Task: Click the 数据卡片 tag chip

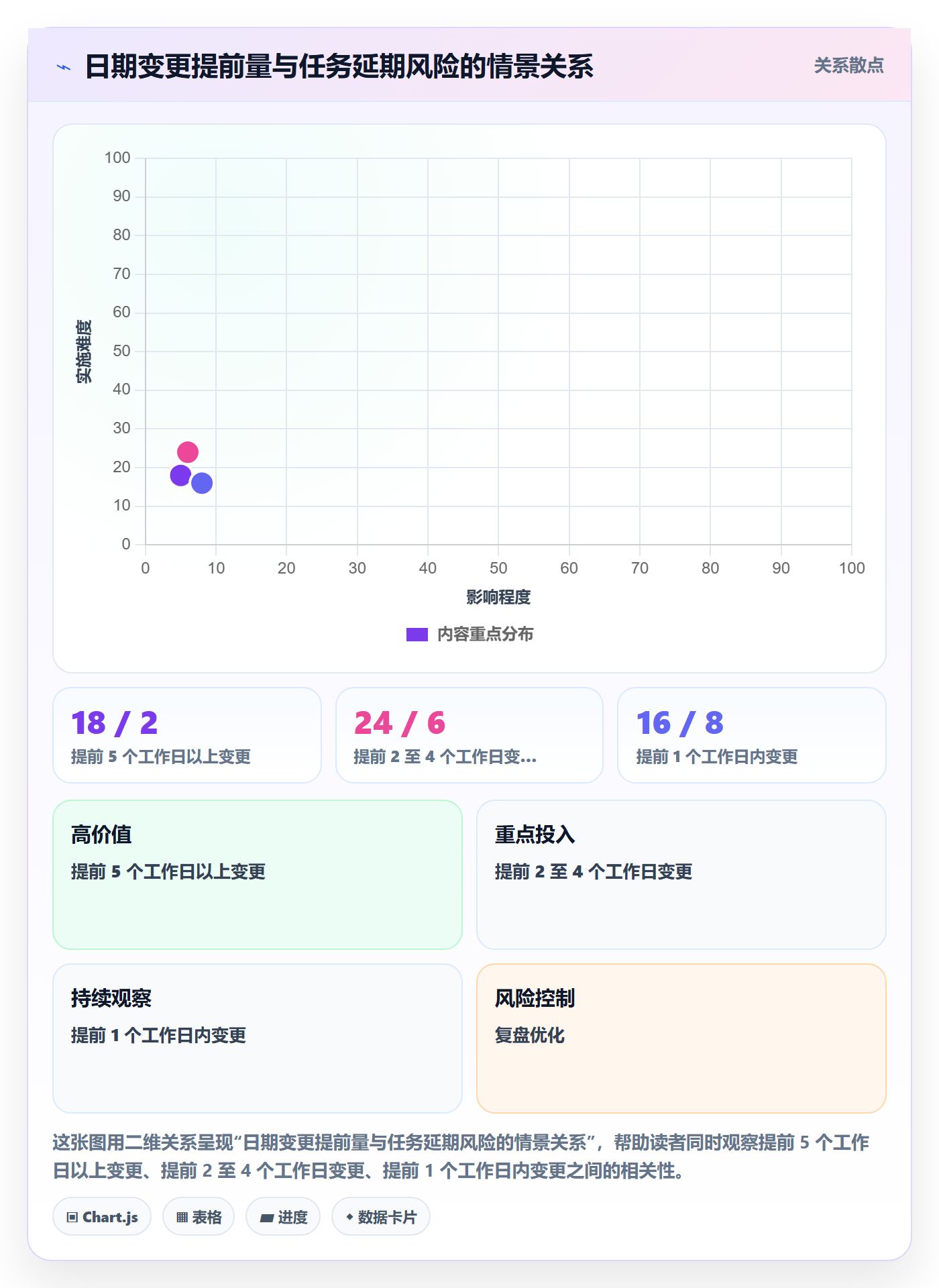Action: pos(381,1217)
